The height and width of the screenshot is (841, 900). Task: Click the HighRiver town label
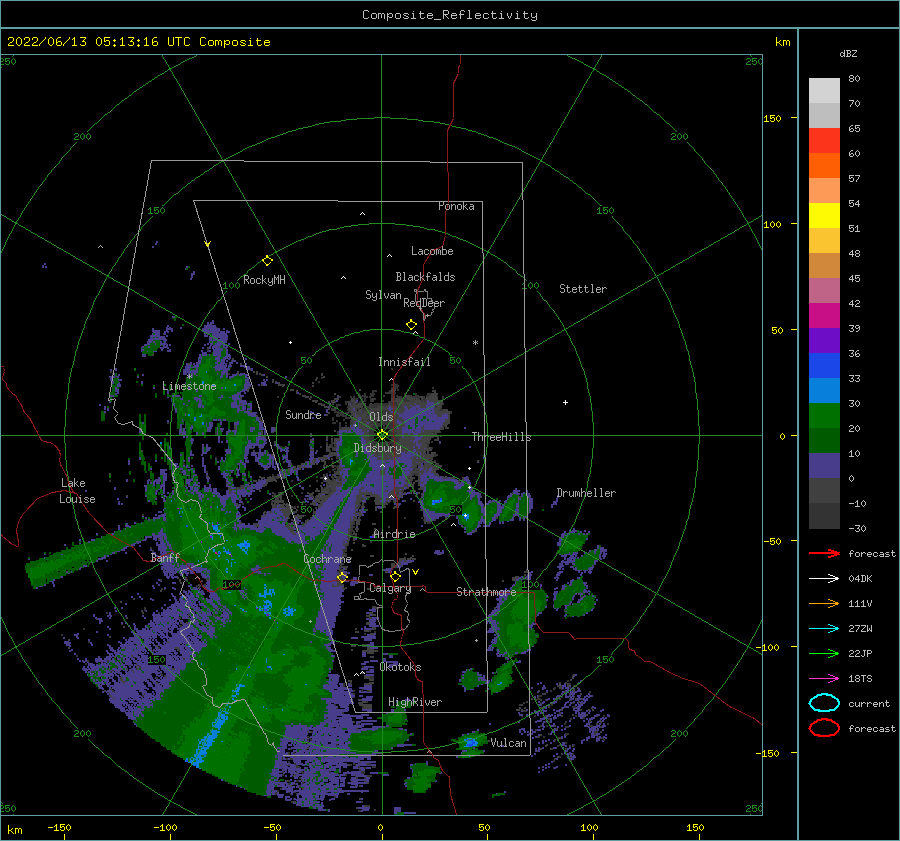pyautogui.click(x=415, y=702)
